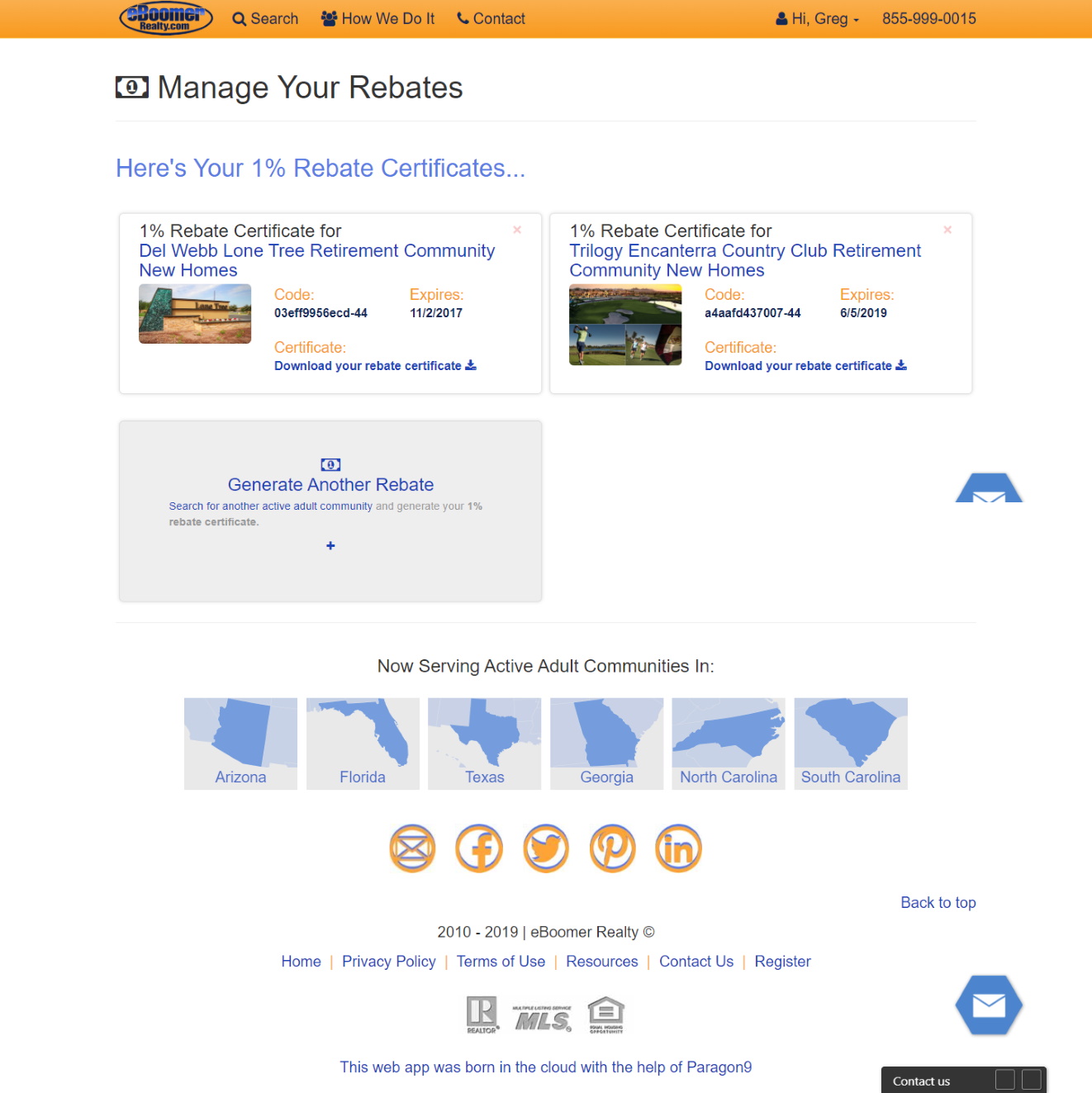This screenshot has height=1093, width=1092.
Task: Click the first square button on Contact us bar
Action: point(1005,1080)
